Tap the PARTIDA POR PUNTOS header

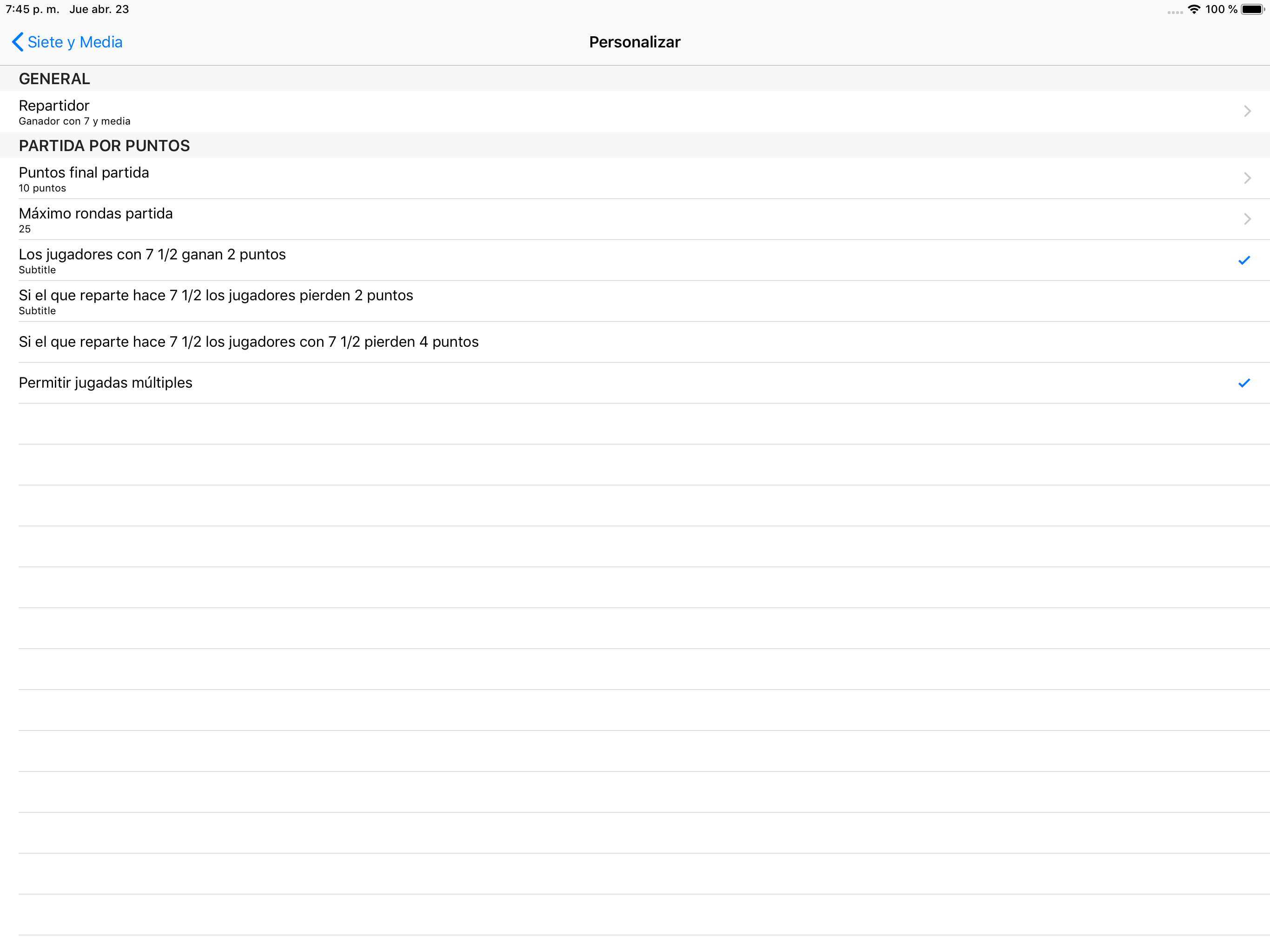(105, 146)
